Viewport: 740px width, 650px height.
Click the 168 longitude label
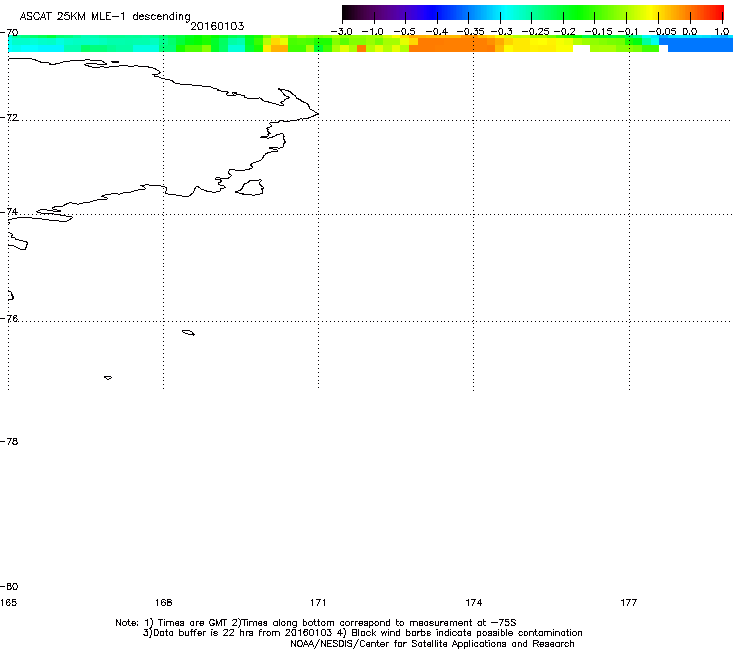point(163,602)
